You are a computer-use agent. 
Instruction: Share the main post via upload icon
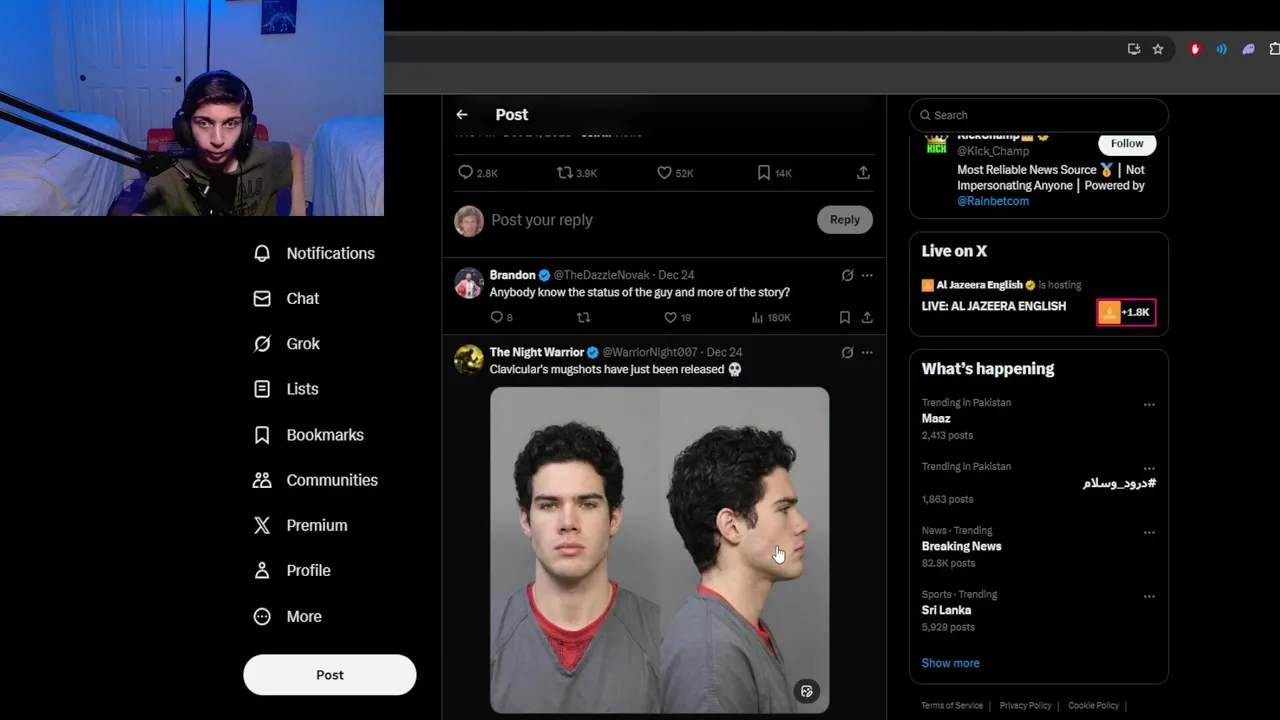click(863, 173)
